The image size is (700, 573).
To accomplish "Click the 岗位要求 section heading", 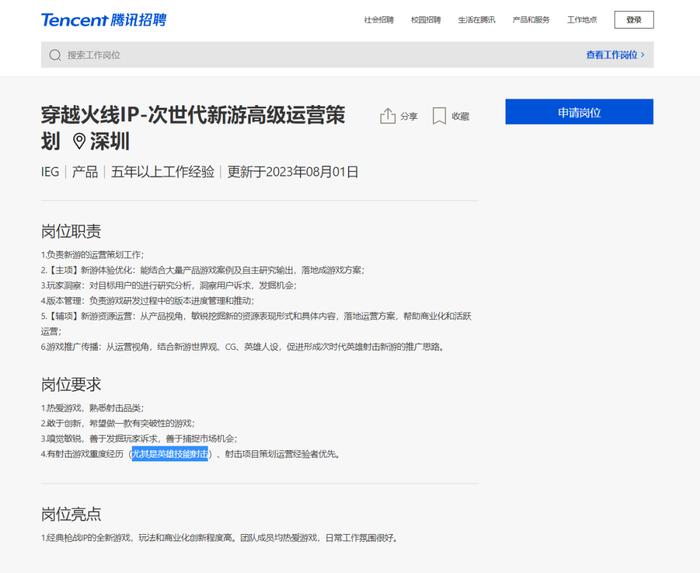I will (x=71, y=384).
